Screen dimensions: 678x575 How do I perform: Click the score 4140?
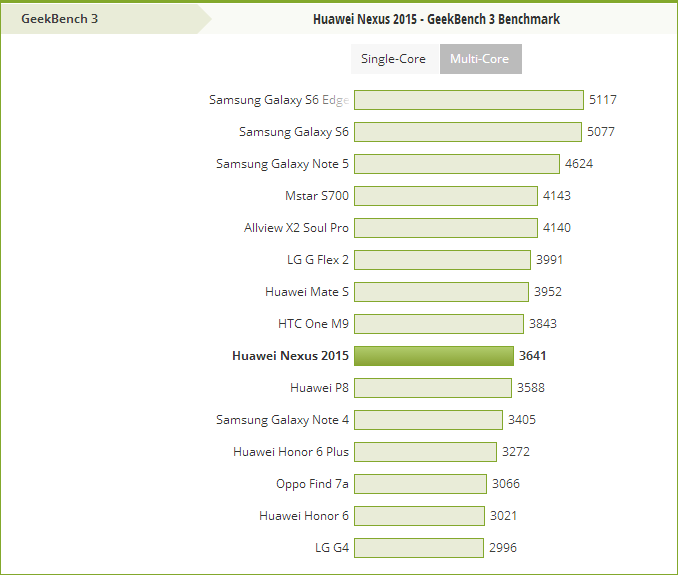tap(557, 228)
